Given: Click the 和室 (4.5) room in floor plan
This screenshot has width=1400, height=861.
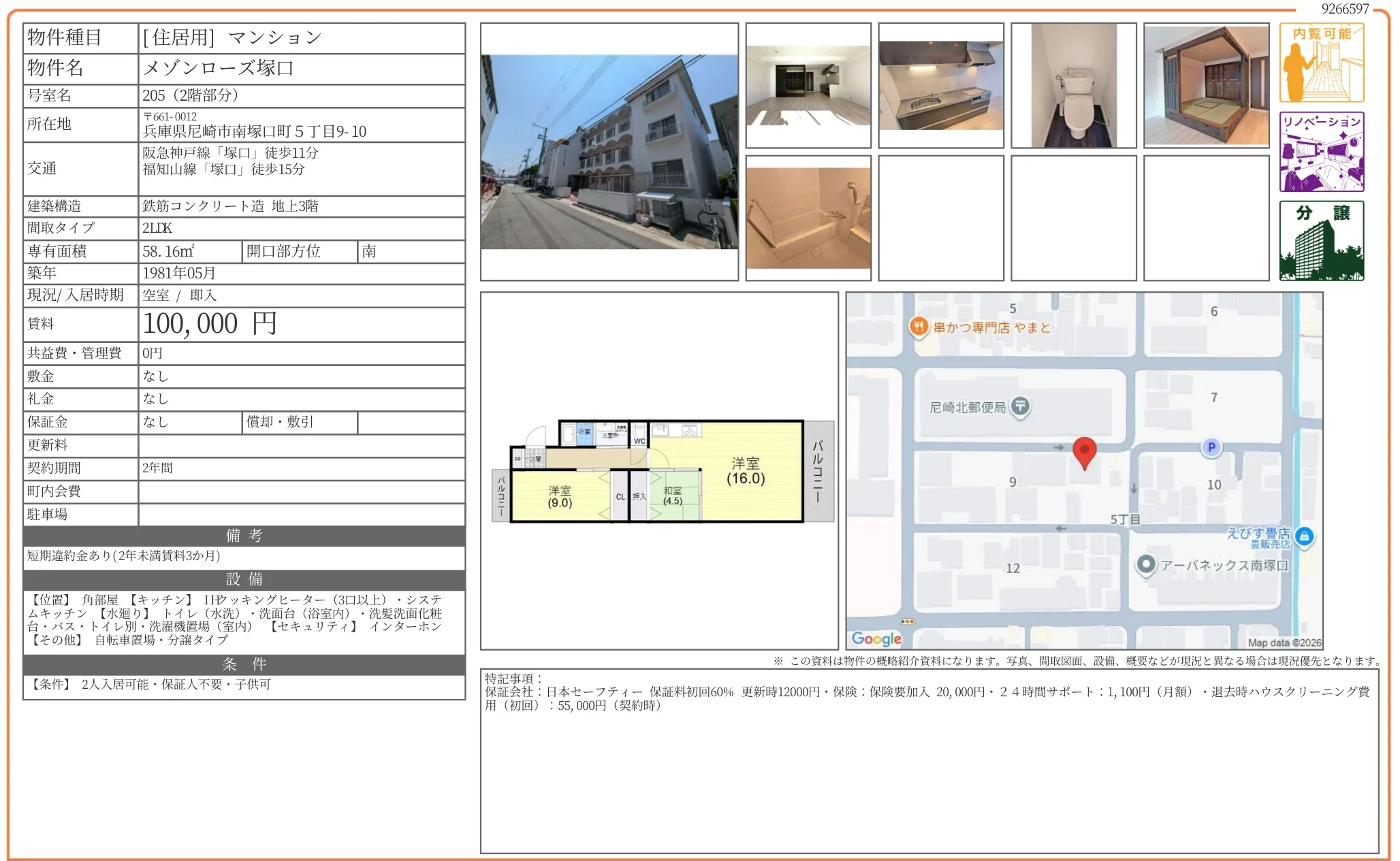Looking at the screenshot, I should (x=672, y=496).
